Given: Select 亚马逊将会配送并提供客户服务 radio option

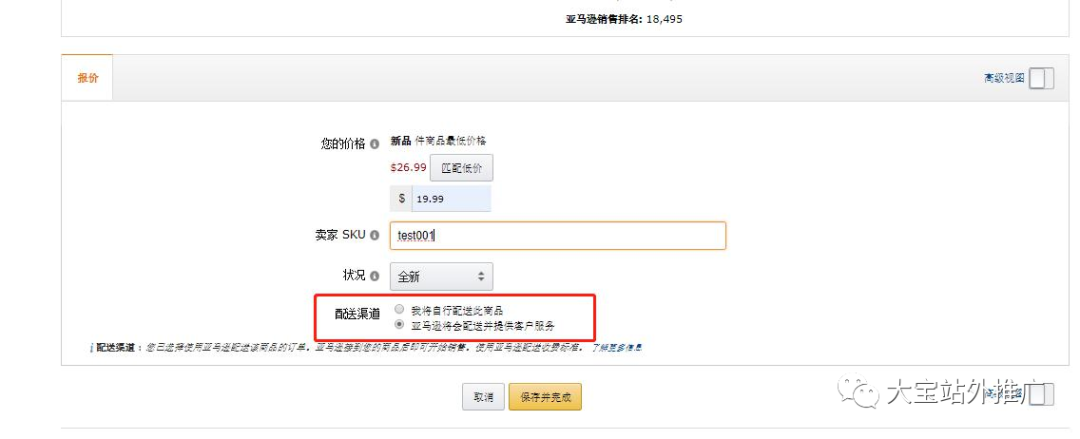Looking at the screenshot, I should tap(399, 325).
